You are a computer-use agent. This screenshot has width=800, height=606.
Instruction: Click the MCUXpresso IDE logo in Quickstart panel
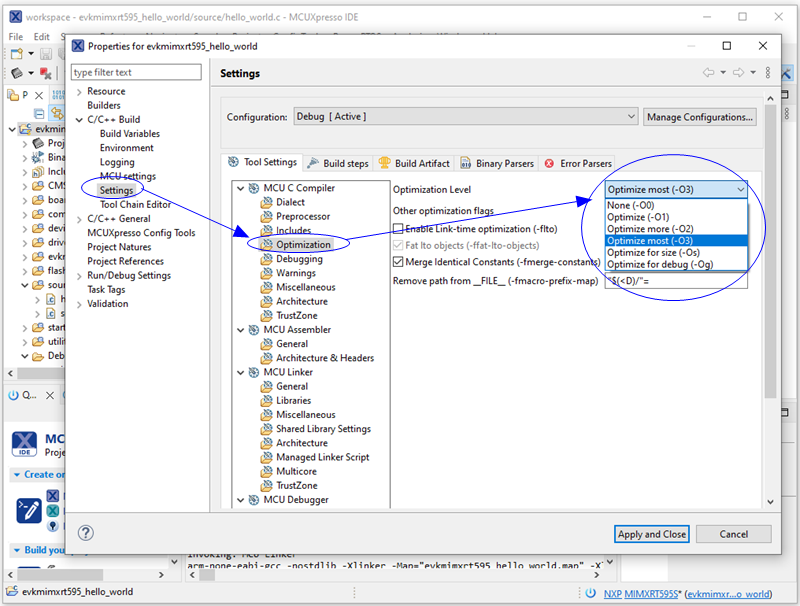pyautogui.click(x=24, y=444)
